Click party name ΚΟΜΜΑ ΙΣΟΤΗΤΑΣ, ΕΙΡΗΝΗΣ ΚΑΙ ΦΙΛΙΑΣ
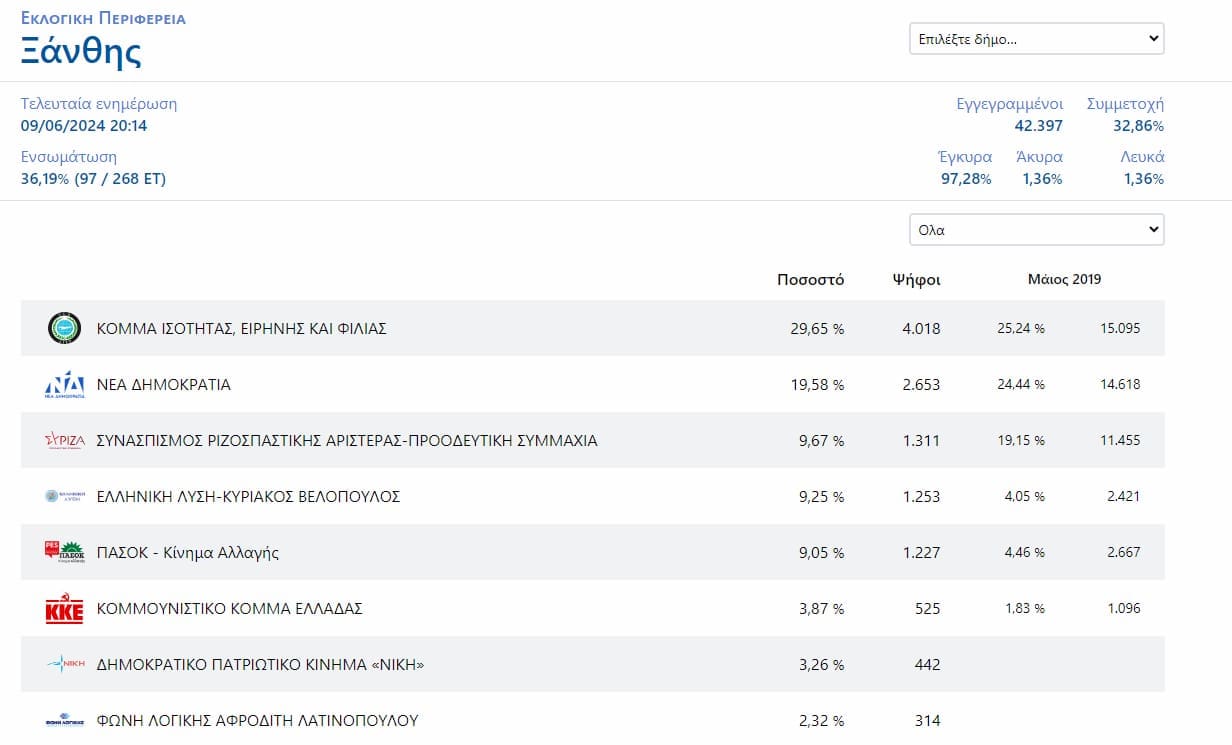This screenshot has height=745, width=1232. (x=241, y=328)
